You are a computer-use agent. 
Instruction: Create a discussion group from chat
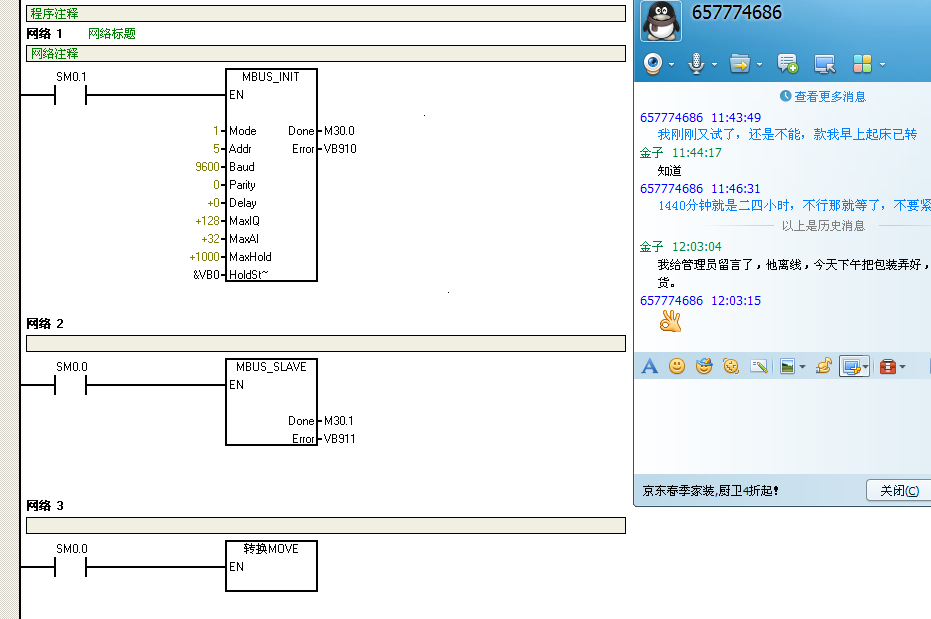point(788,64)
